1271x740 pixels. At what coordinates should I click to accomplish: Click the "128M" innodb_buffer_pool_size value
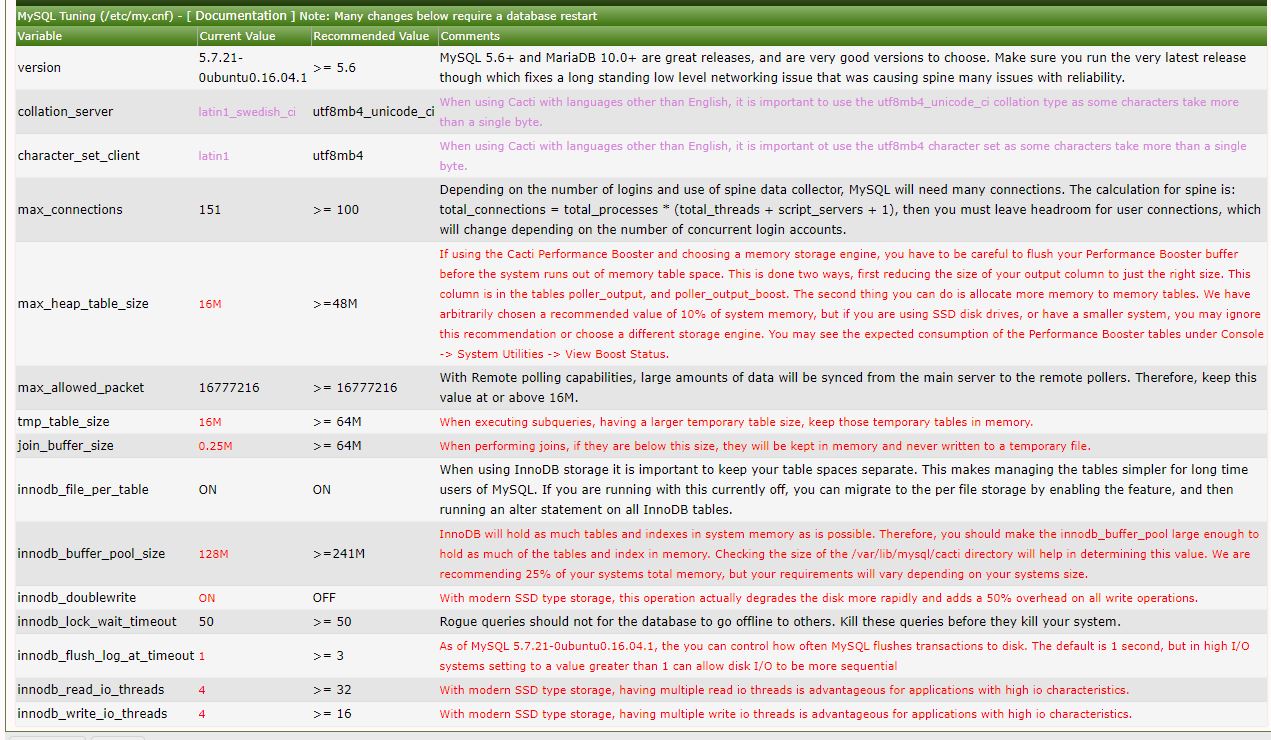tap(214, 554)
